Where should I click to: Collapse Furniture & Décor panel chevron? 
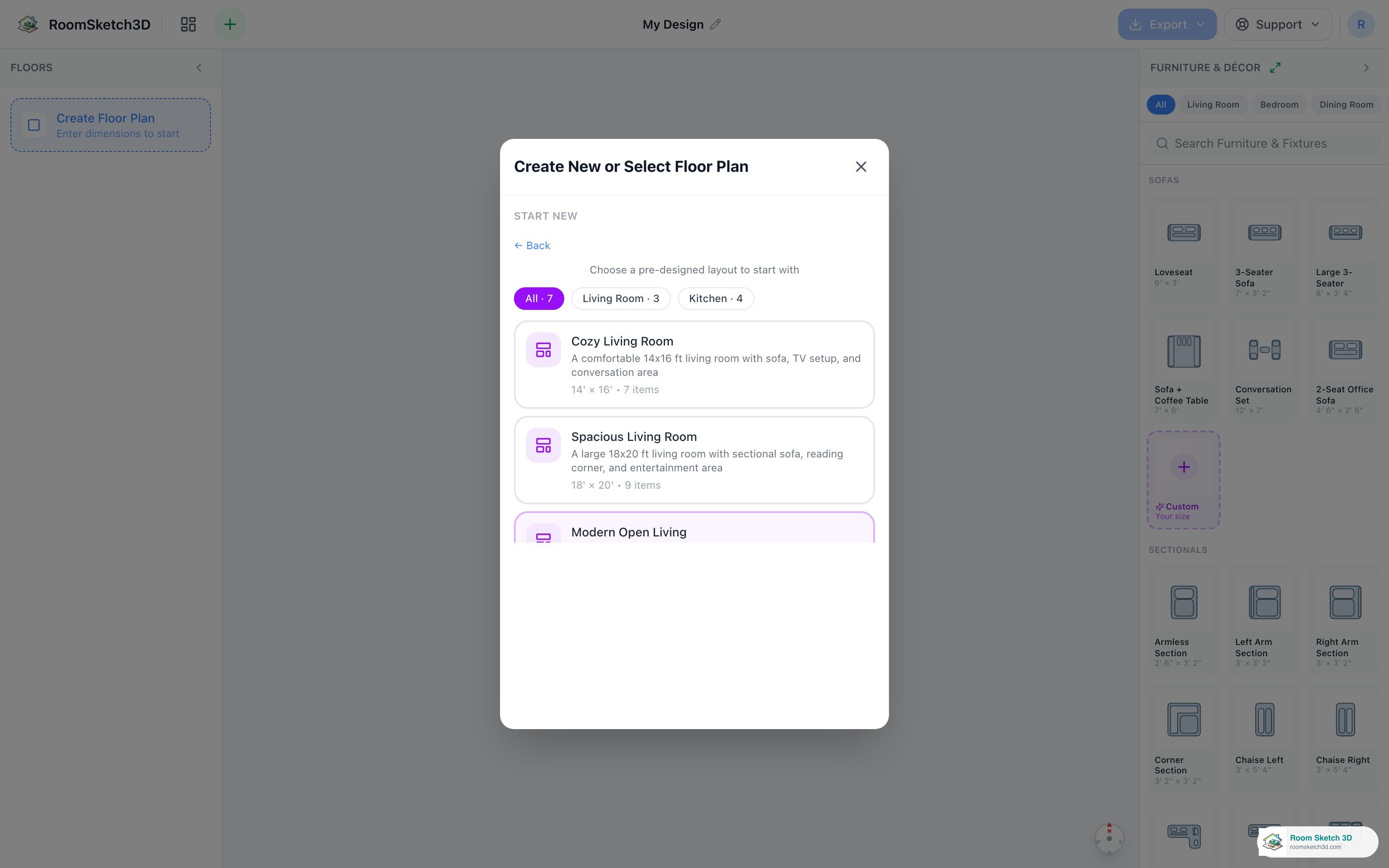point(1366,68)
